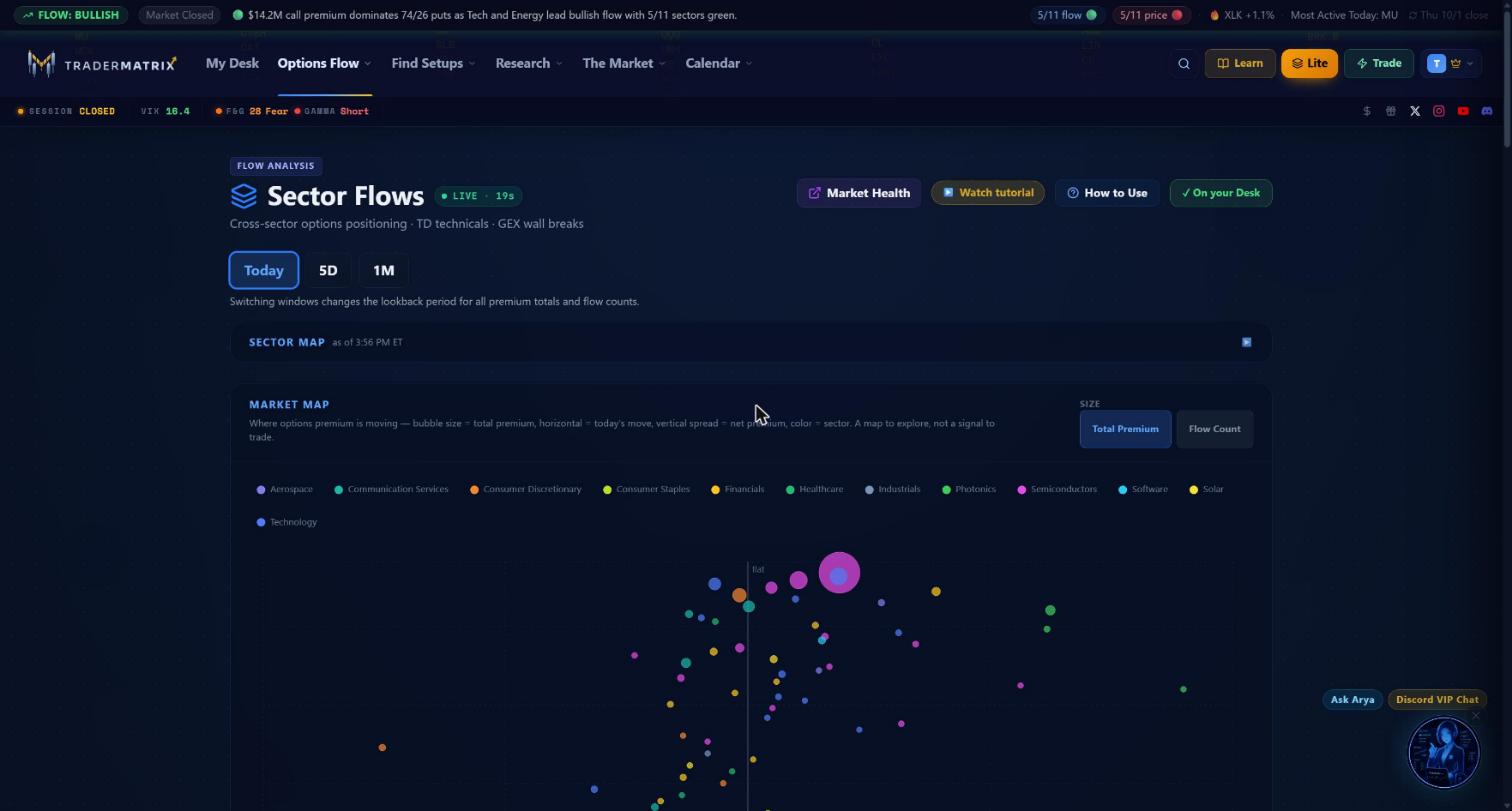Screen dimensions: 1512x811
Task: Click the Semiconductors legend swatch
Action: click(1022, 490)
